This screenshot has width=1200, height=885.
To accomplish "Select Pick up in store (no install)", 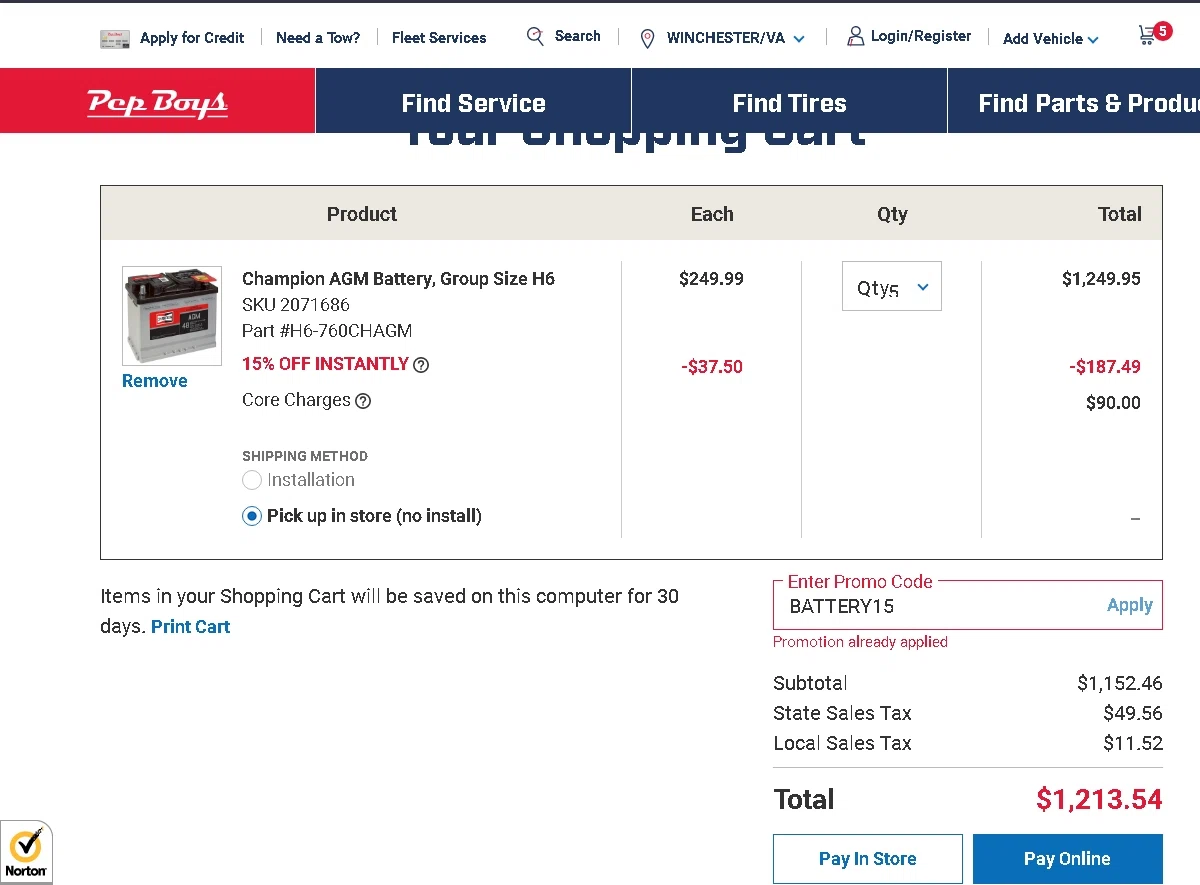I will tap(252, 516).
